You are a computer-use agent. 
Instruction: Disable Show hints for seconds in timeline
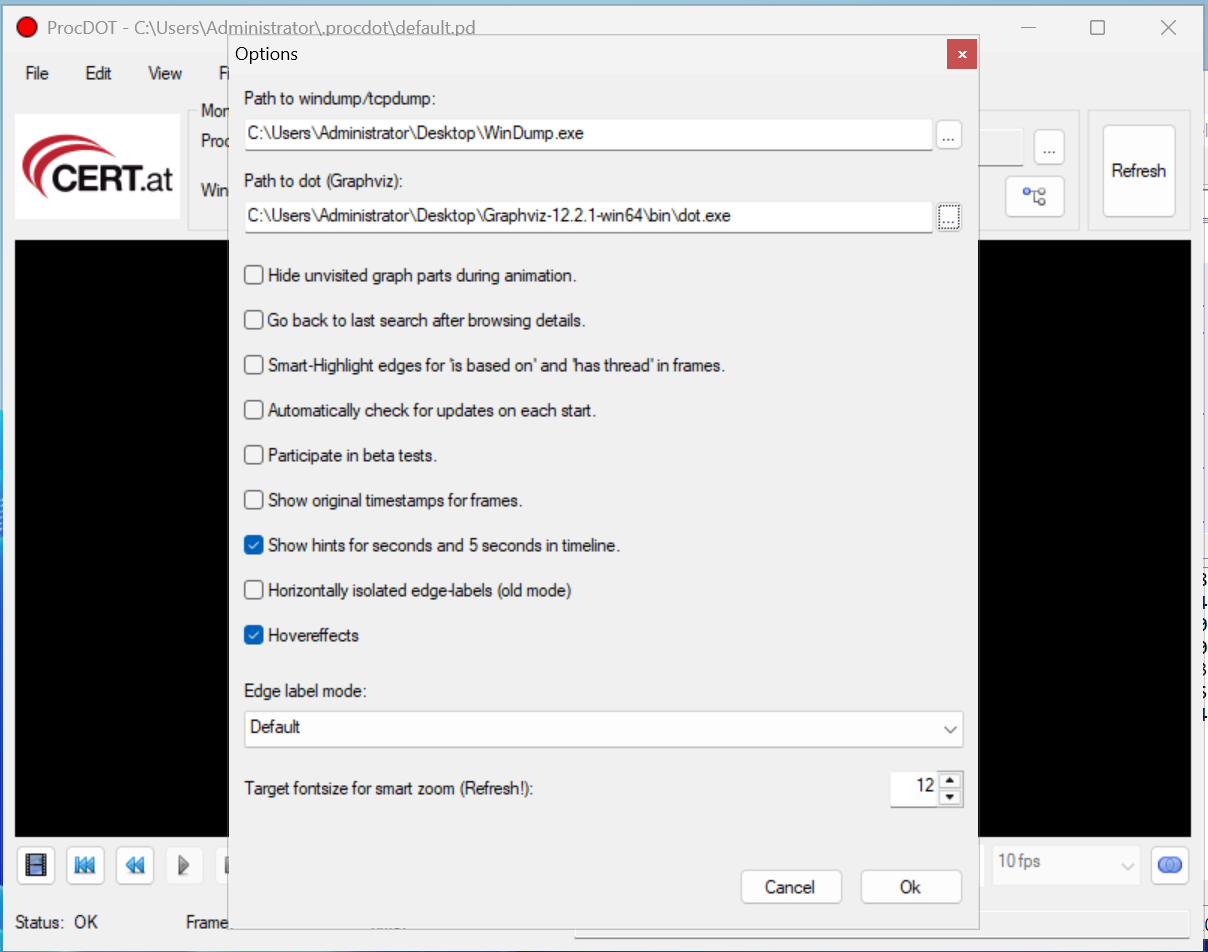(254, 545)
